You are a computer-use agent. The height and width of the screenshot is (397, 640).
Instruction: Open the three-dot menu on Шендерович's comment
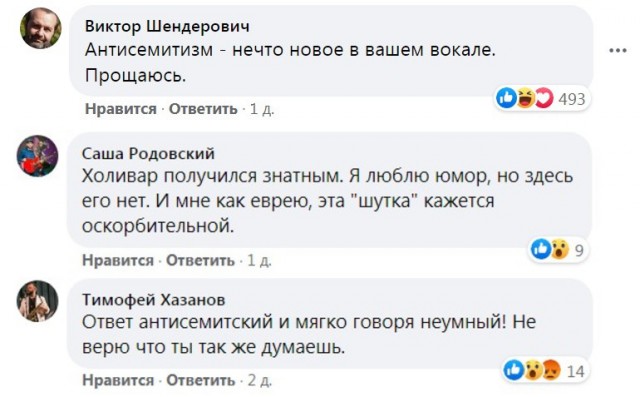point(617,51)
